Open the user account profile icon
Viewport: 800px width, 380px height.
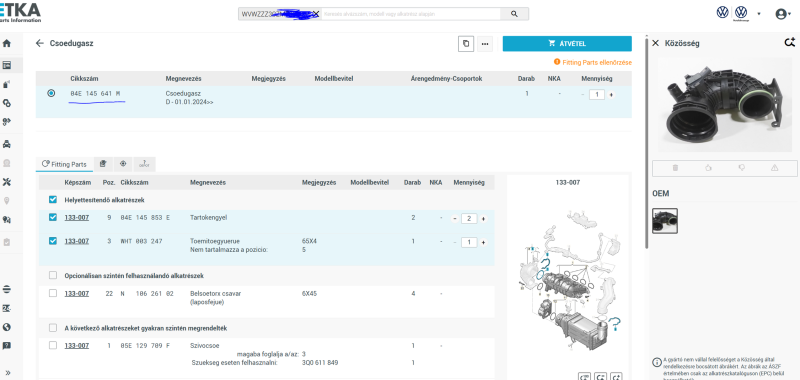[x=781, y=14]
